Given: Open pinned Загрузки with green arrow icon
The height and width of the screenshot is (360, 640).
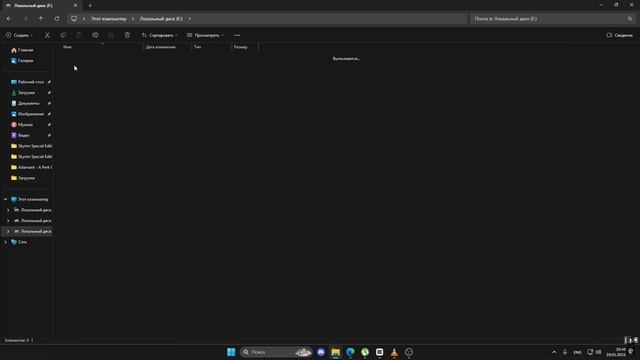Looking at the screenshot, I should click(23, 93).
